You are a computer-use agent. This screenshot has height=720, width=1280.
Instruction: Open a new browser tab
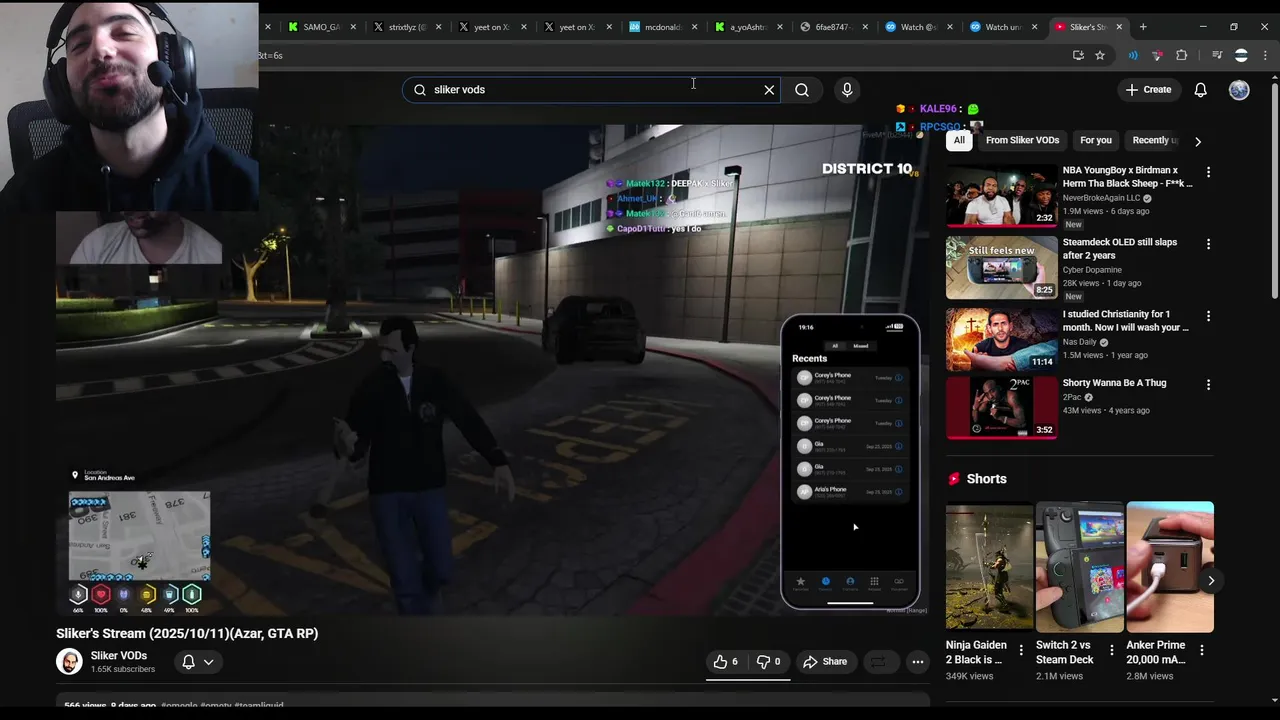tap(1143, 27)
